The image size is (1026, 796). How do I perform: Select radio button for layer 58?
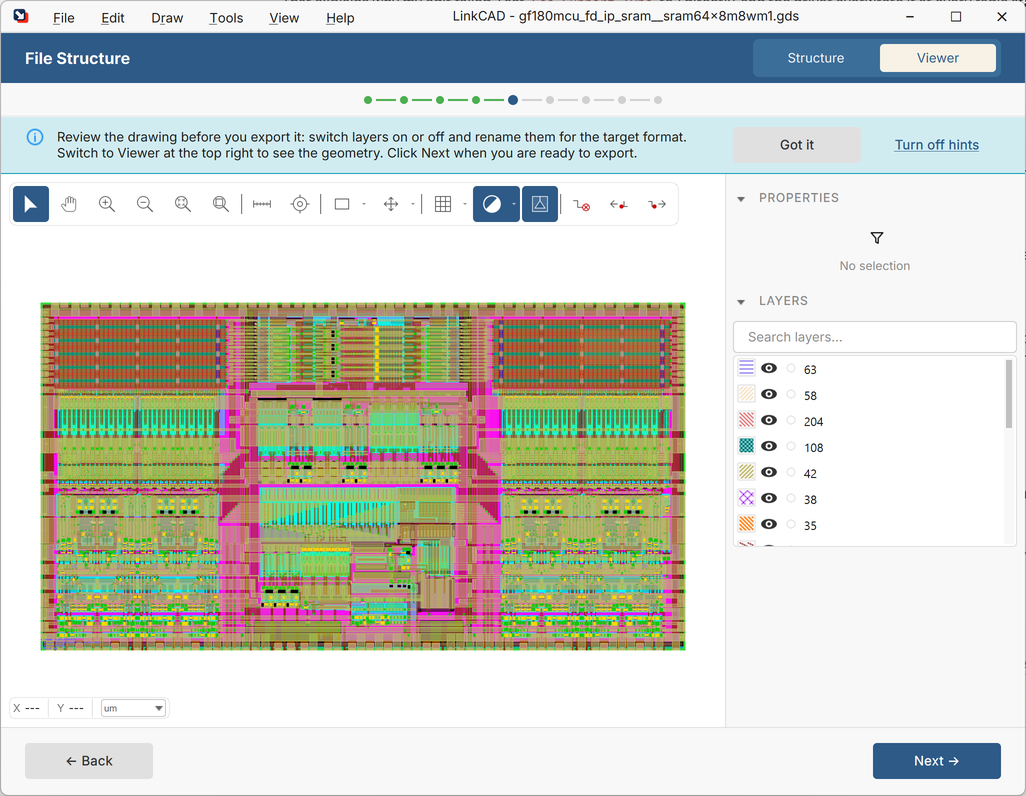(x=791, y=394)
